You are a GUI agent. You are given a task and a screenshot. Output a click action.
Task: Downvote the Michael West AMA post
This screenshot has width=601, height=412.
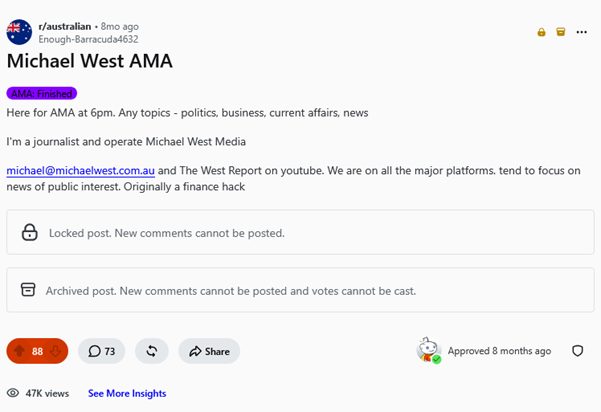click(x=56, y=351)
